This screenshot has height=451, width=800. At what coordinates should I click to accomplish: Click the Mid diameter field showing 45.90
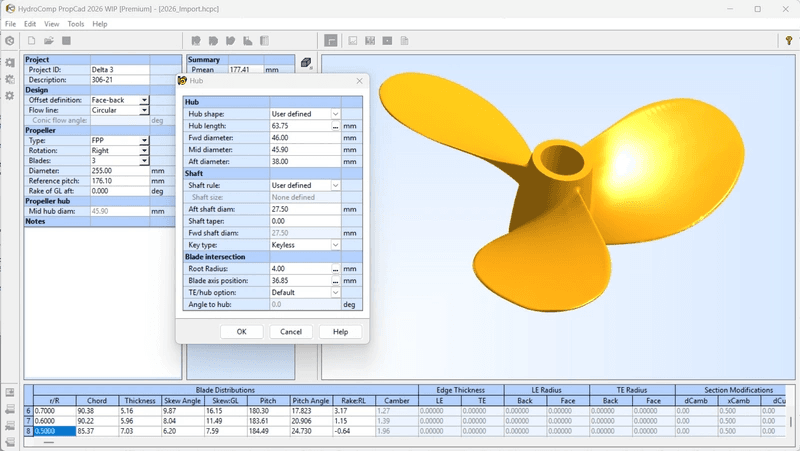[305, 150]
